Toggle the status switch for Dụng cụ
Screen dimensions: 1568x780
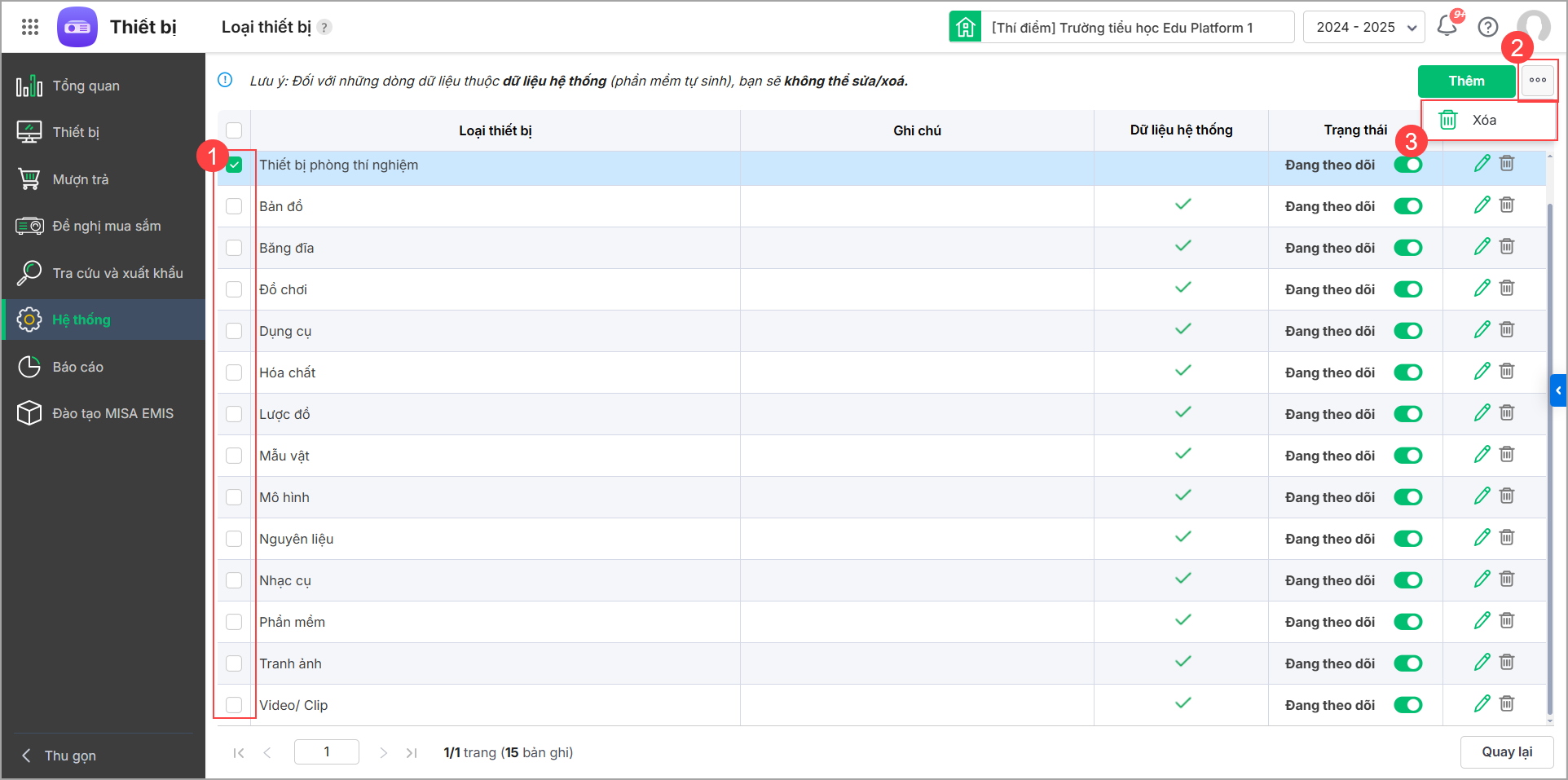point(1408,331)
